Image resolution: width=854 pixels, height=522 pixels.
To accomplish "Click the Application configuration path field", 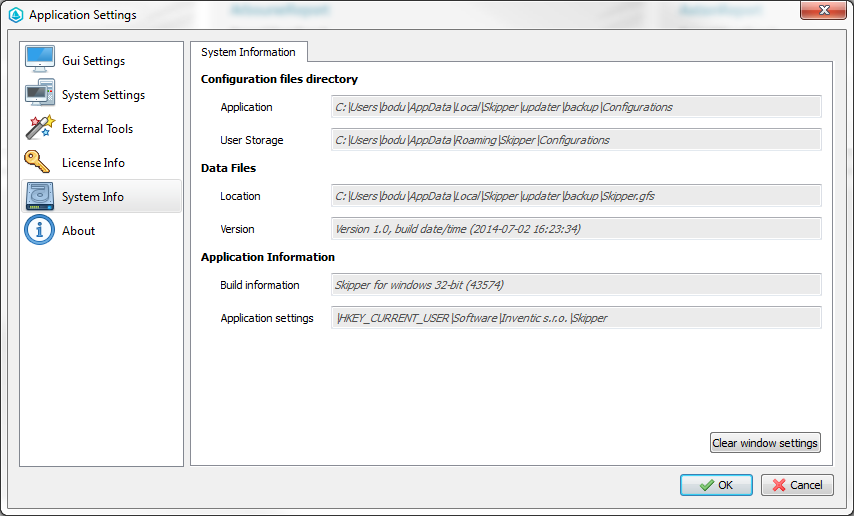I will [x=576, y=107].
